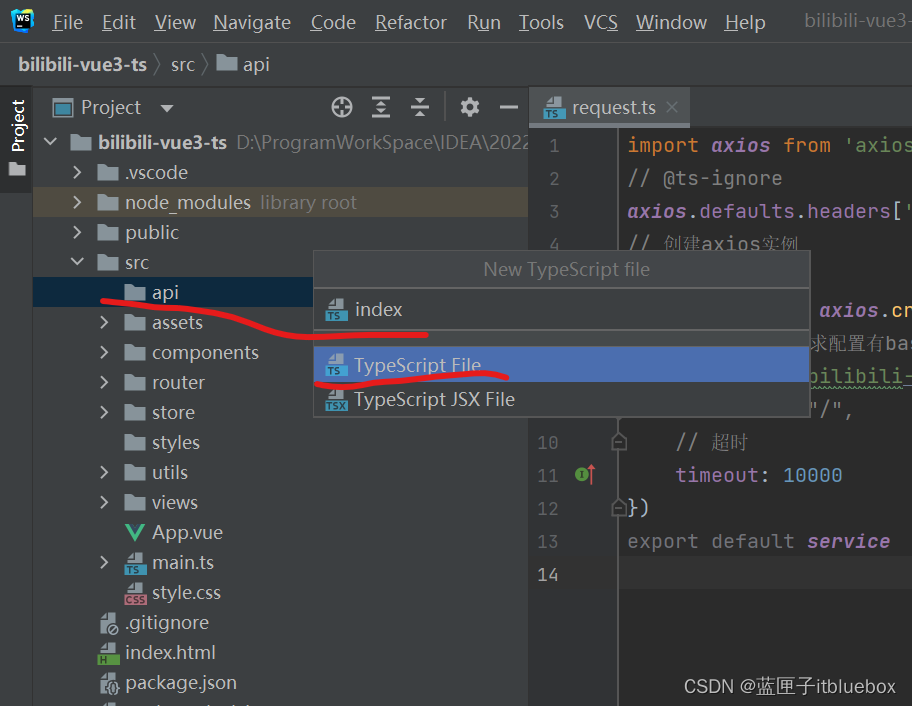Expand the components folder

tap(104, 352)
